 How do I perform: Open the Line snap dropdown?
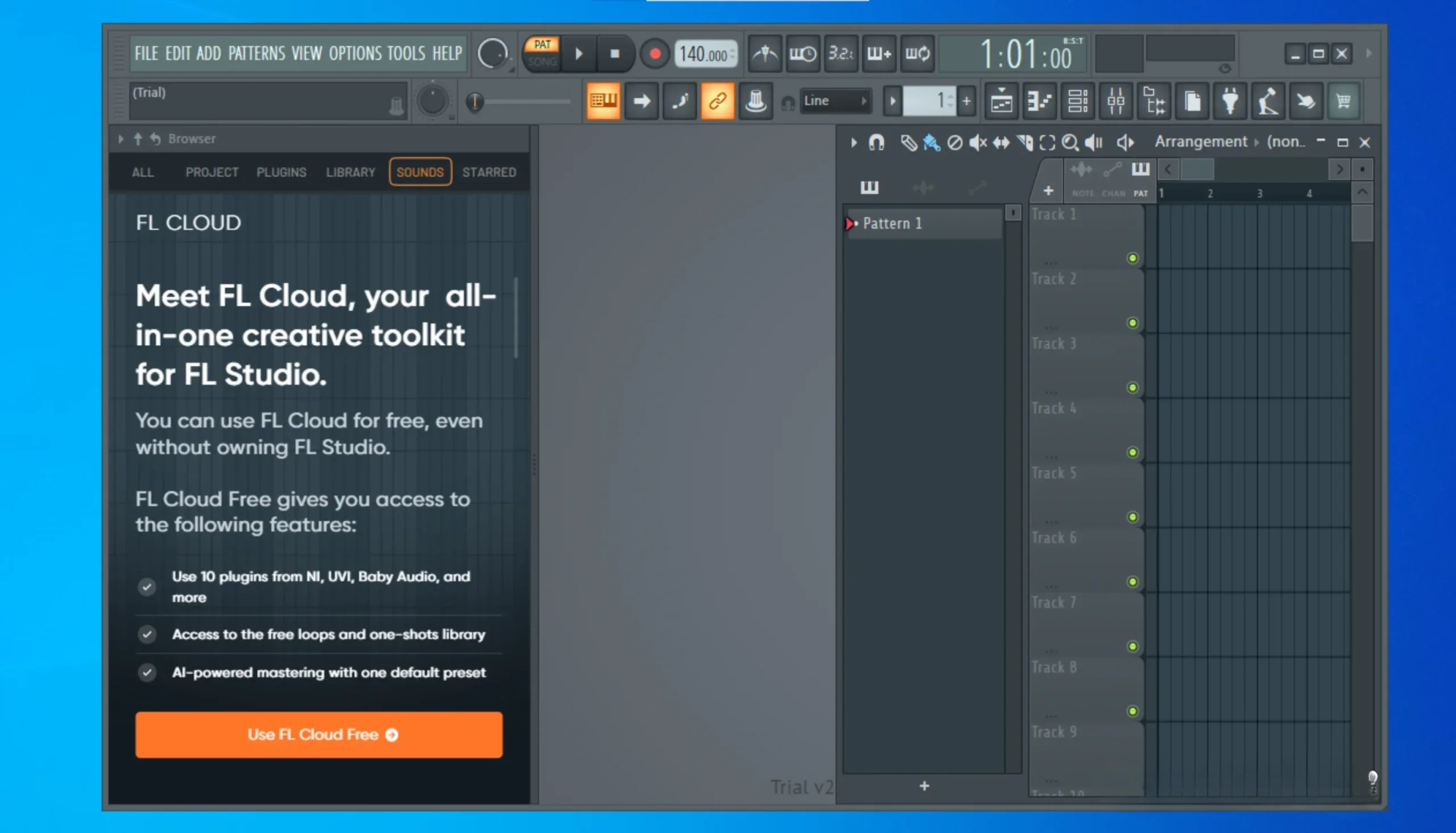click(x=835, y=101)
